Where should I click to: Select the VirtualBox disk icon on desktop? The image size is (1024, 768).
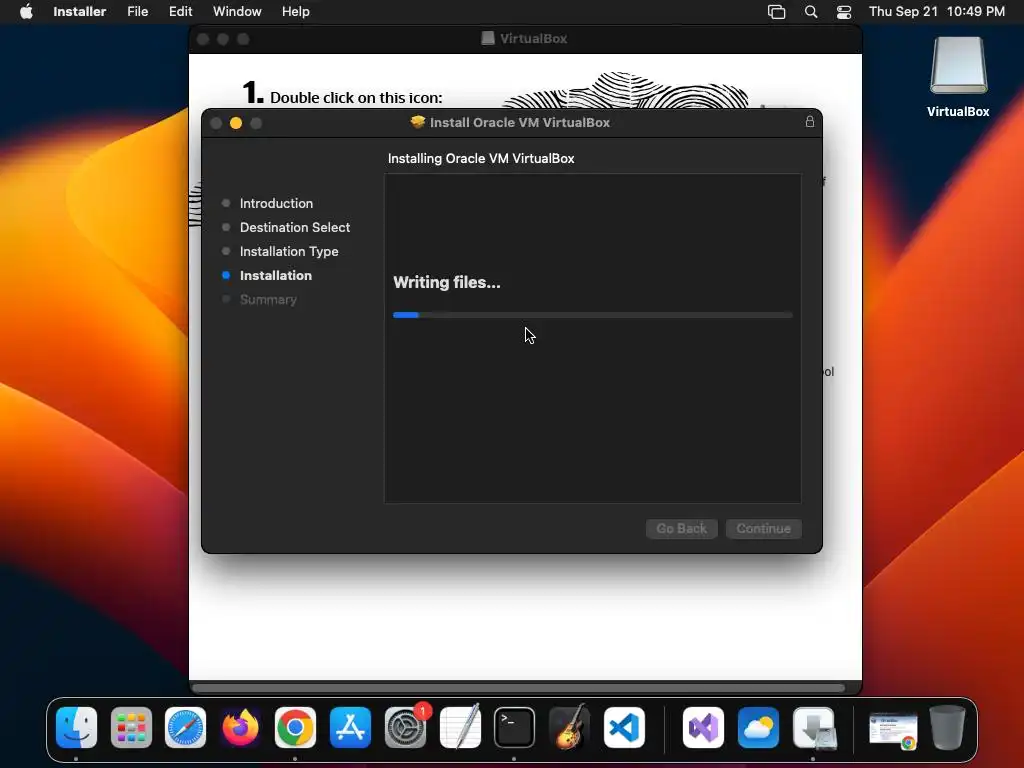pos(958,66)
